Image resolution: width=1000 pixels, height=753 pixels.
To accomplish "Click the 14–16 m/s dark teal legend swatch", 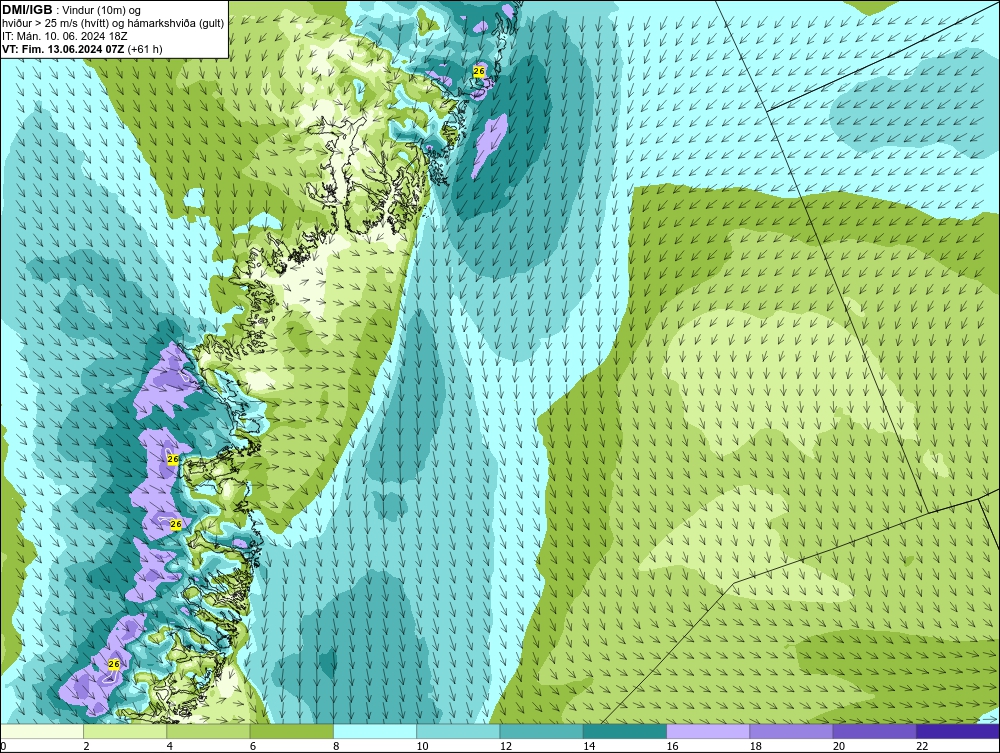I will coord(624,731).
